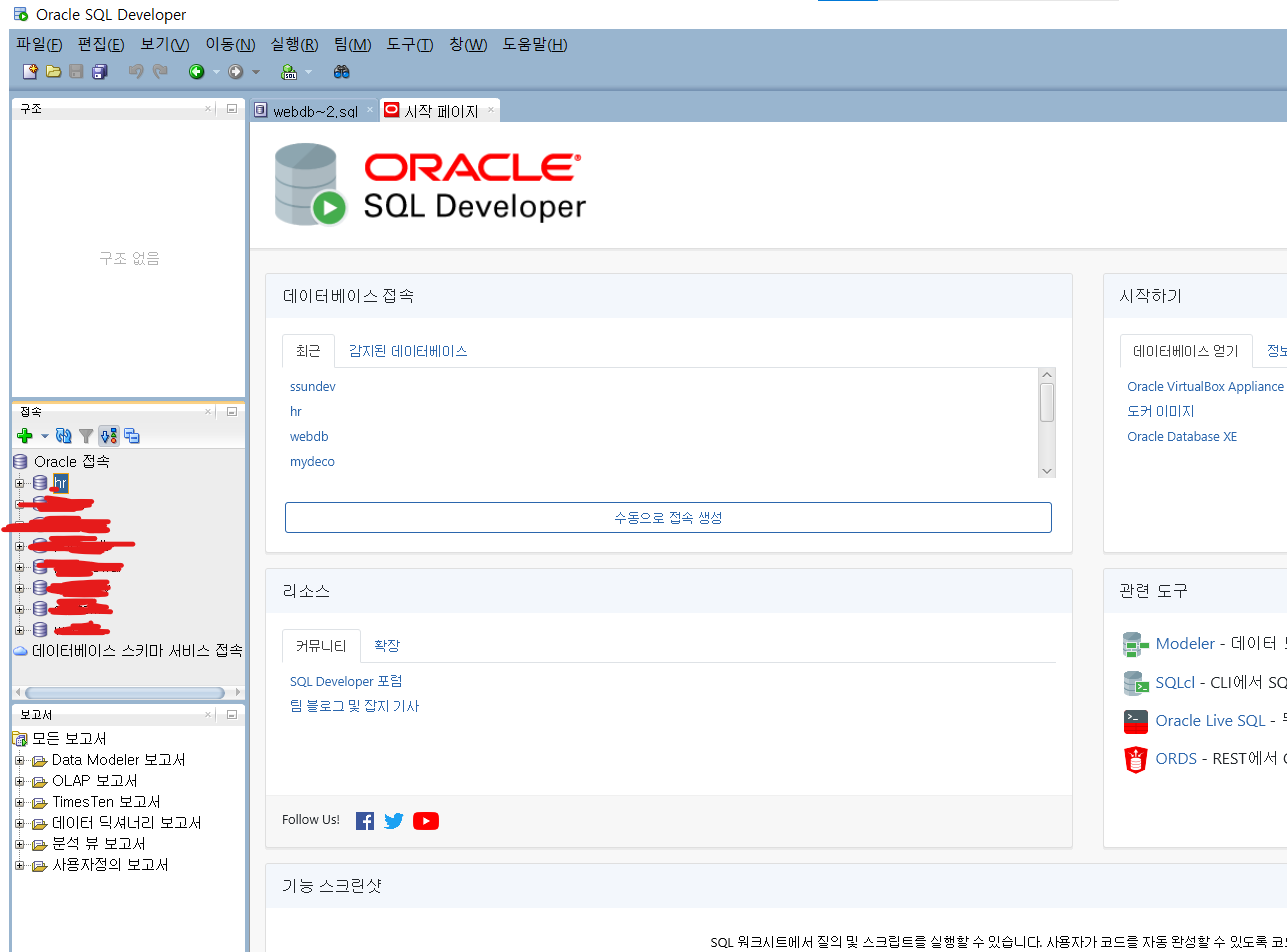Open 도움말(H) menu
1287x952 pixels.
point(535,44)
